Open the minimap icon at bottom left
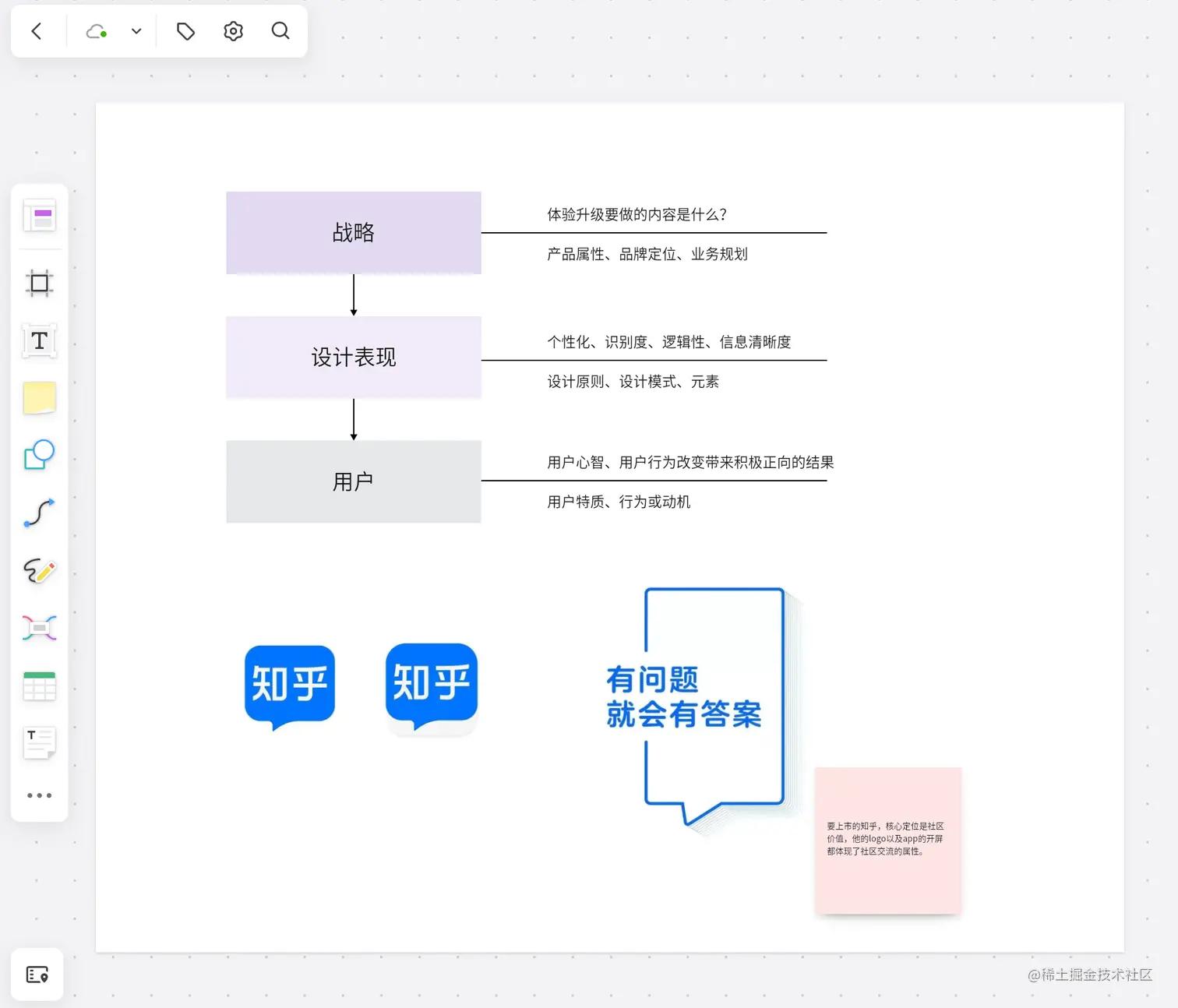 coord(37,975)
